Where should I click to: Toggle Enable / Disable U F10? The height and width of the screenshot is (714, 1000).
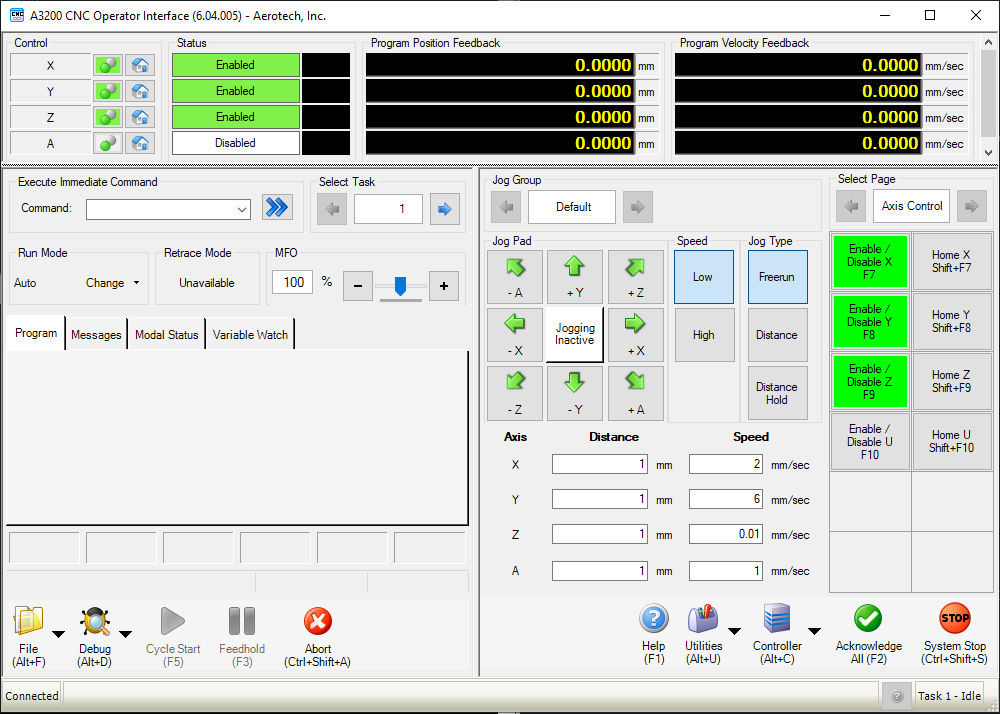pyautogui.click(x=870, y=442)
